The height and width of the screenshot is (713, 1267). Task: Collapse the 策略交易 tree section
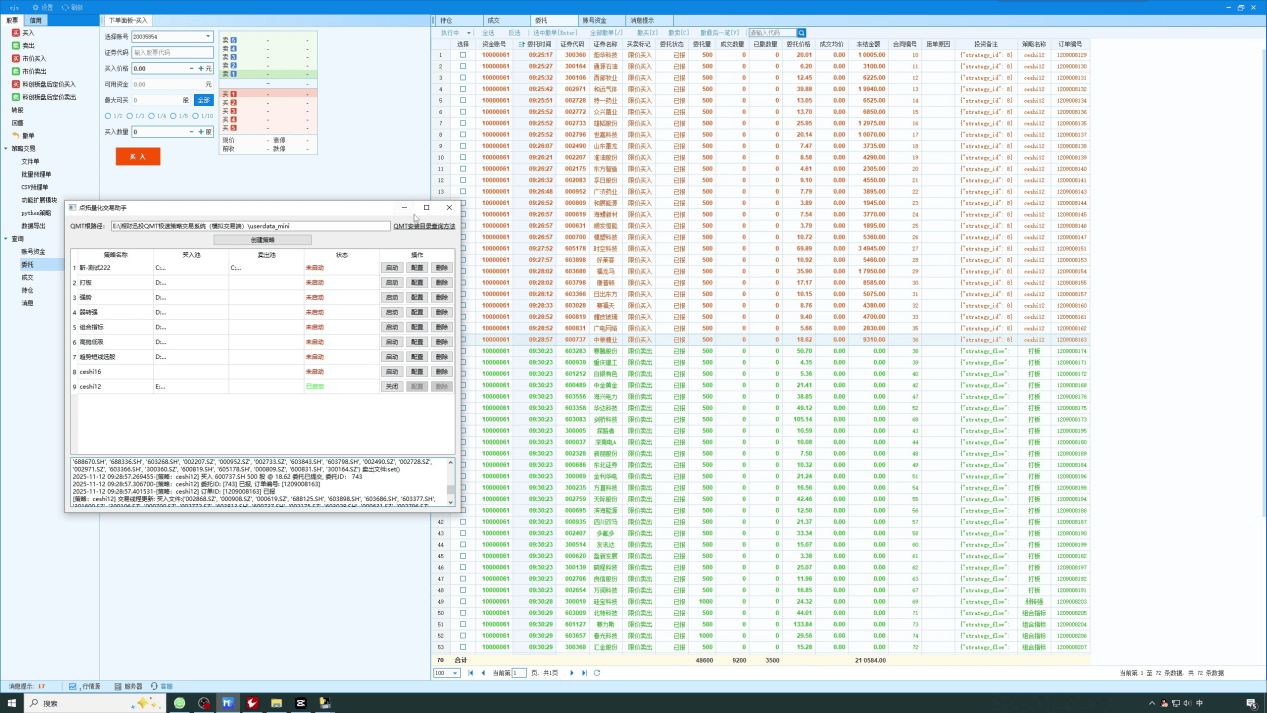point(5,149)
